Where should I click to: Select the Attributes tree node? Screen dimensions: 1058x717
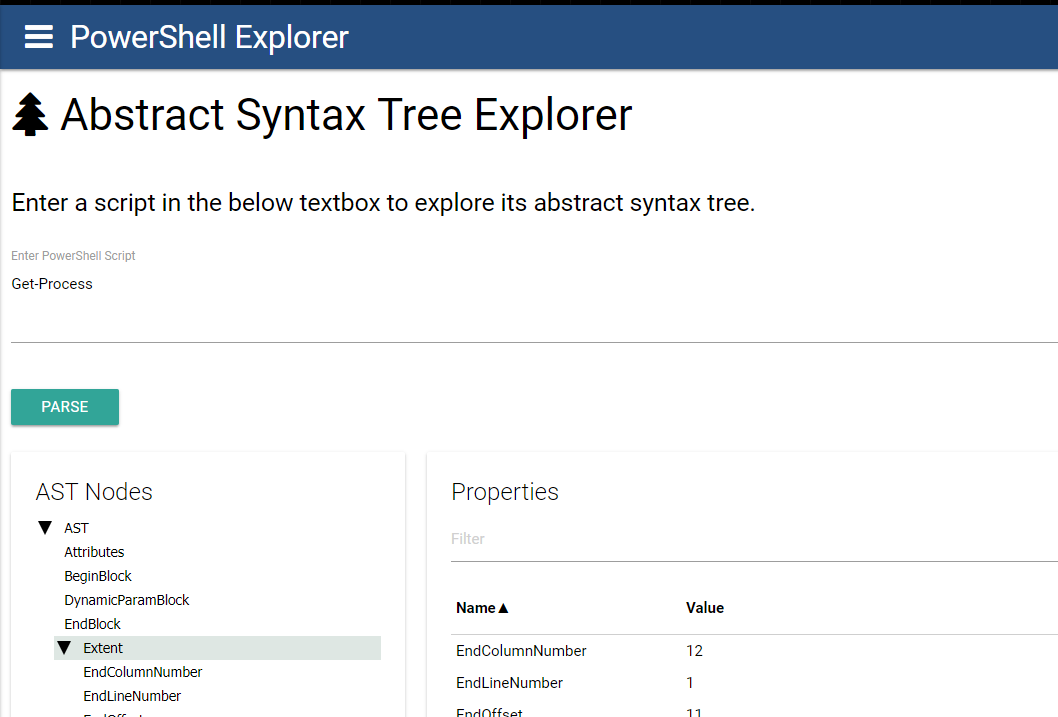pyautogui.click(x=94, y=552)
